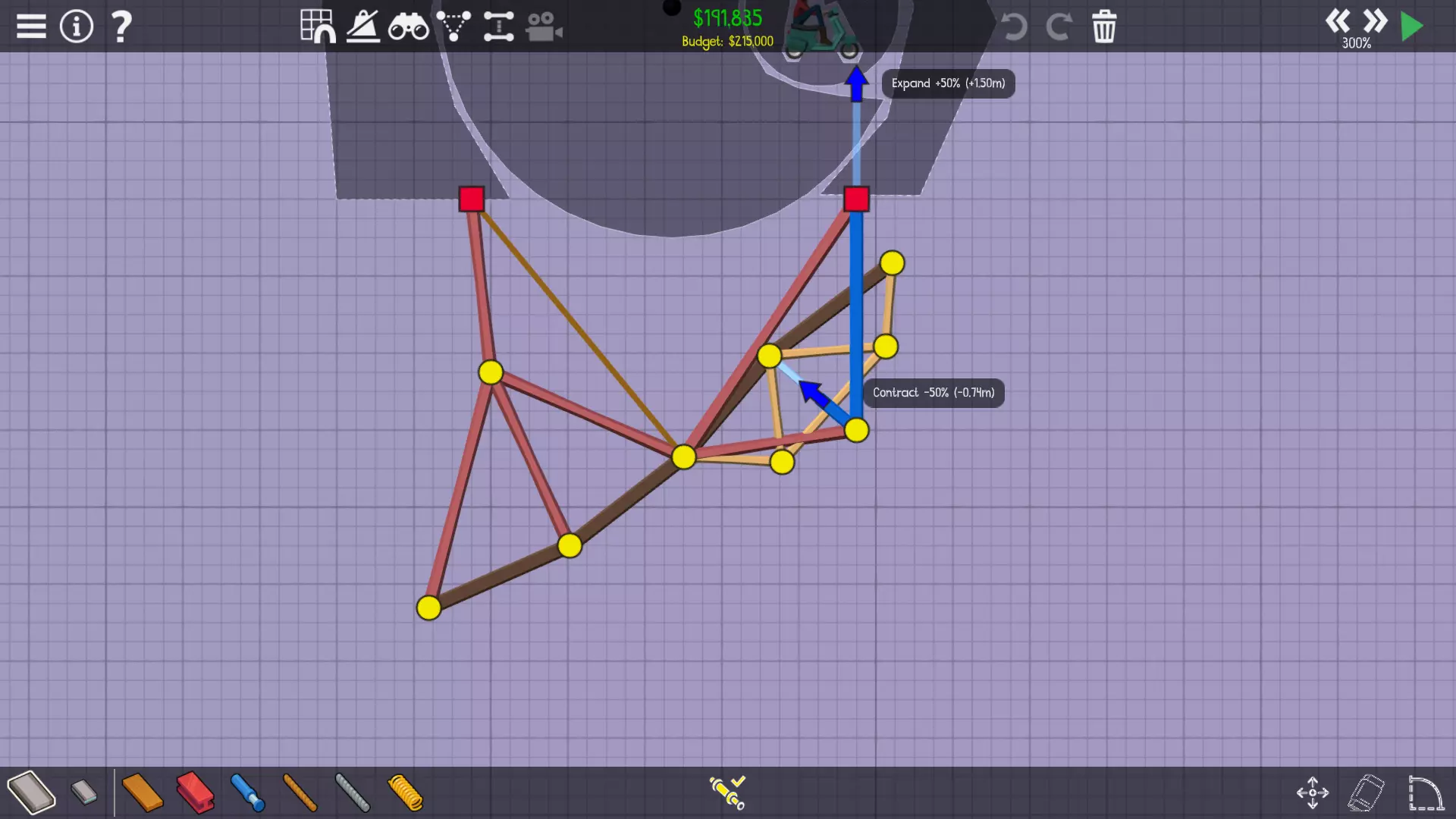Click the camera icon in top toolbar
The width and height of the screenshot is (1456, 819).
click(x=544, y=27)
